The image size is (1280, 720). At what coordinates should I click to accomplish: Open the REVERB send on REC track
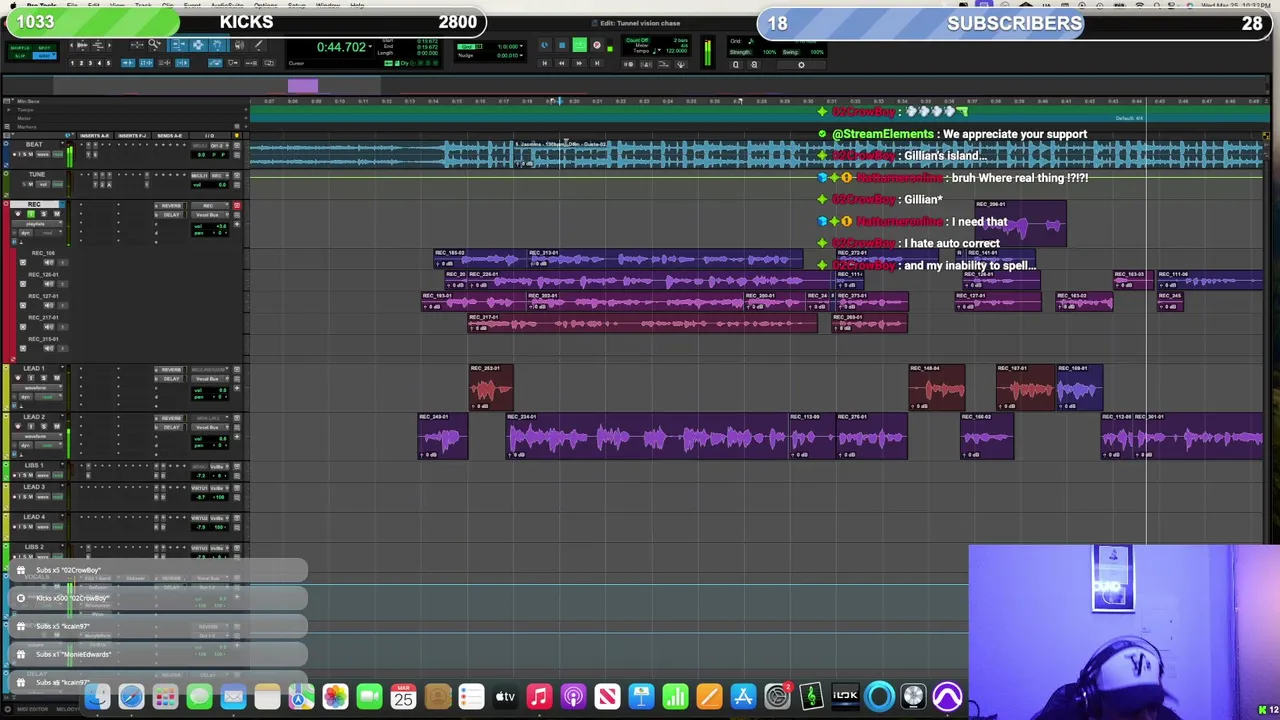coord(170,206)
